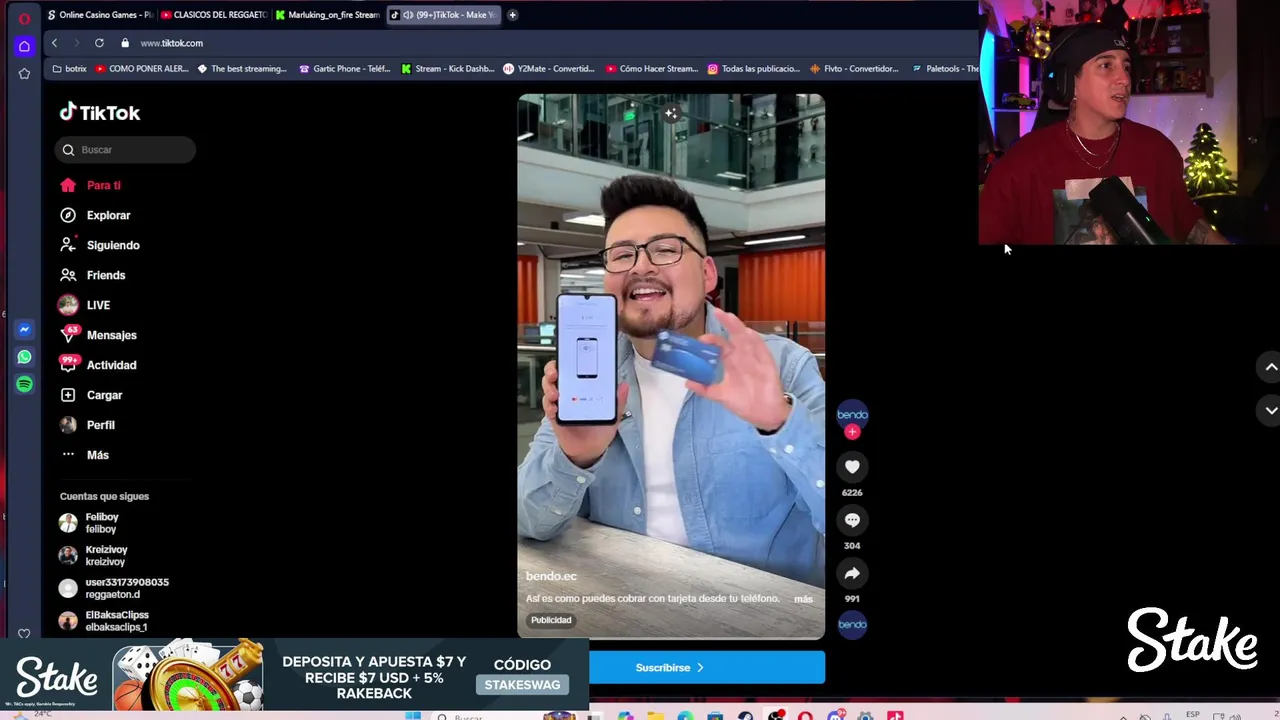The image size is (1280, 720).
Task: Open Siguiendo feed
Action: pos(100,245)
